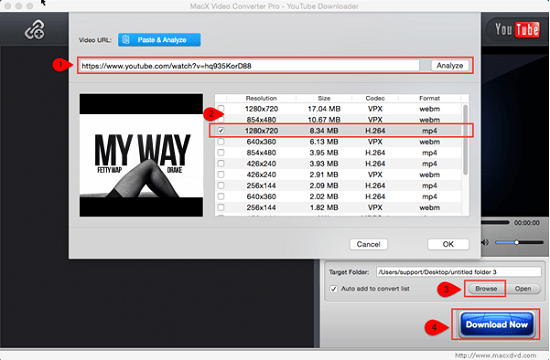Click the format list vertical scrollbar

pyautogui.click(x=465, y=139)
